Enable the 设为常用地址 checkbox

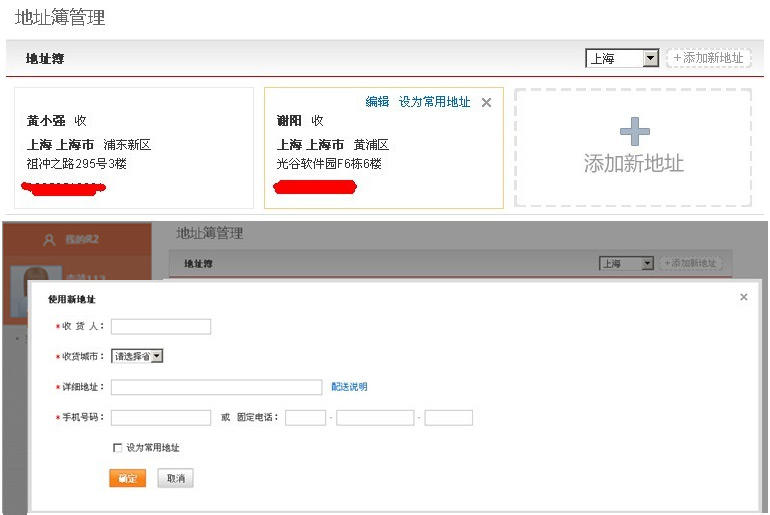tap(118, 448)
